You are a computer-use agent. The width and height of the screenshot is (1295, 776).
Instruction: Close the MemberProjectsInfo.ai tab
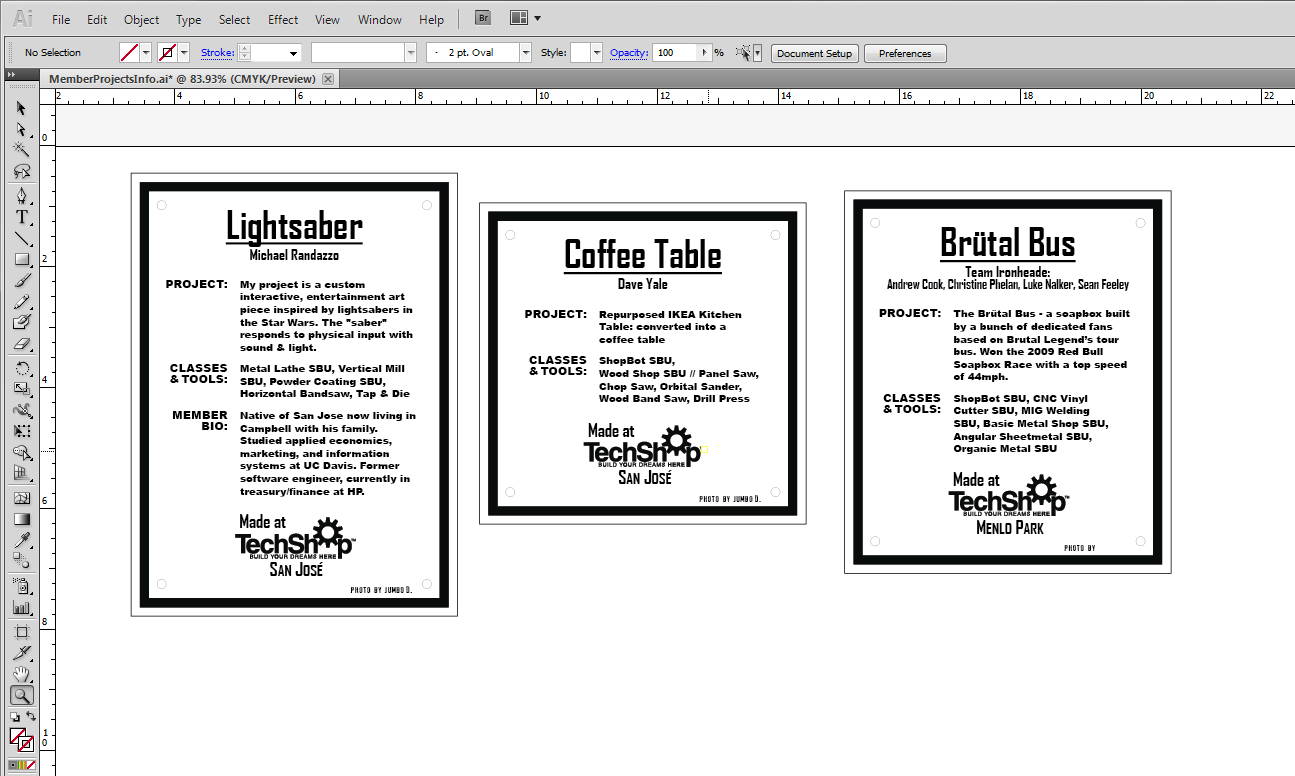pyautogui.click(x=327, y=79)
